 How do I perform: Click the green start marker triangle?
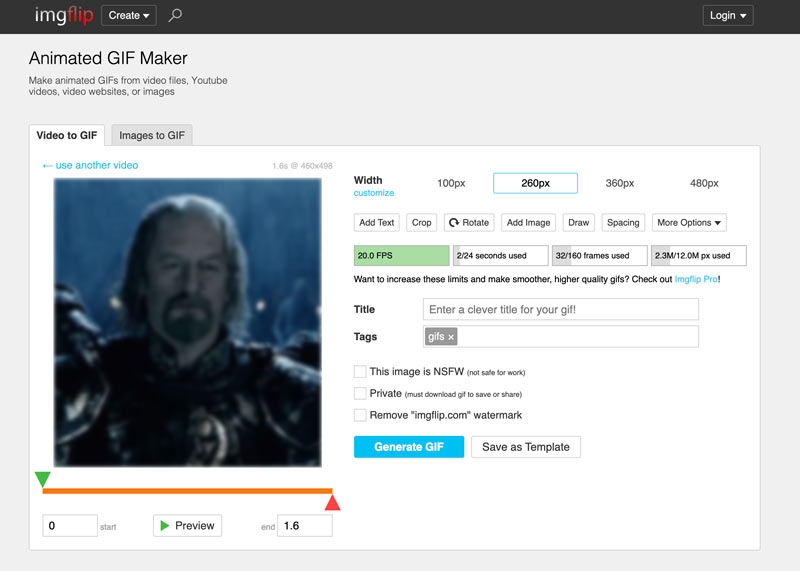pos(43,479)
